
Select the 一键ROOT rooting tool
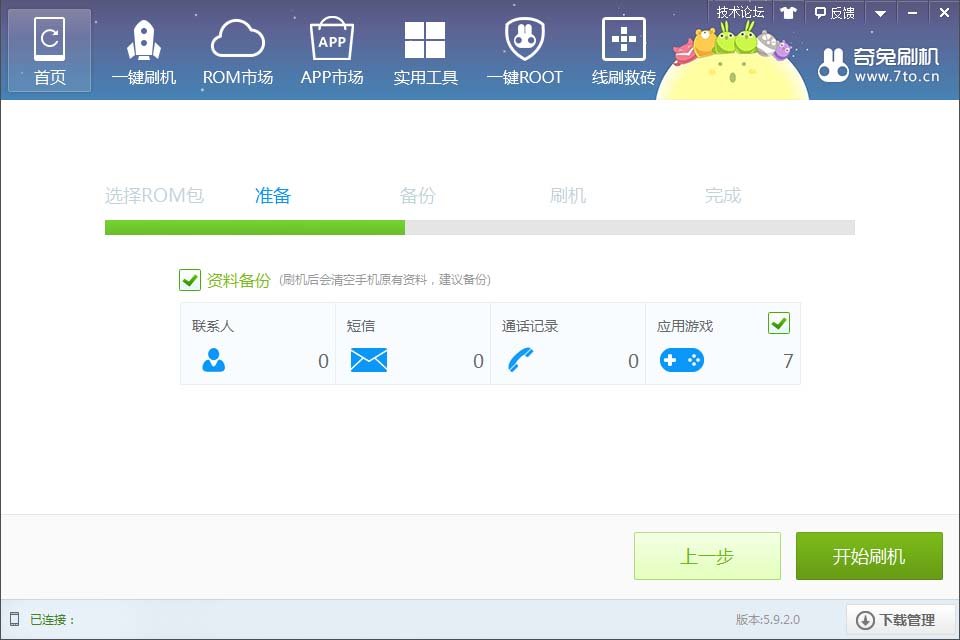click(x=523, y=50)
